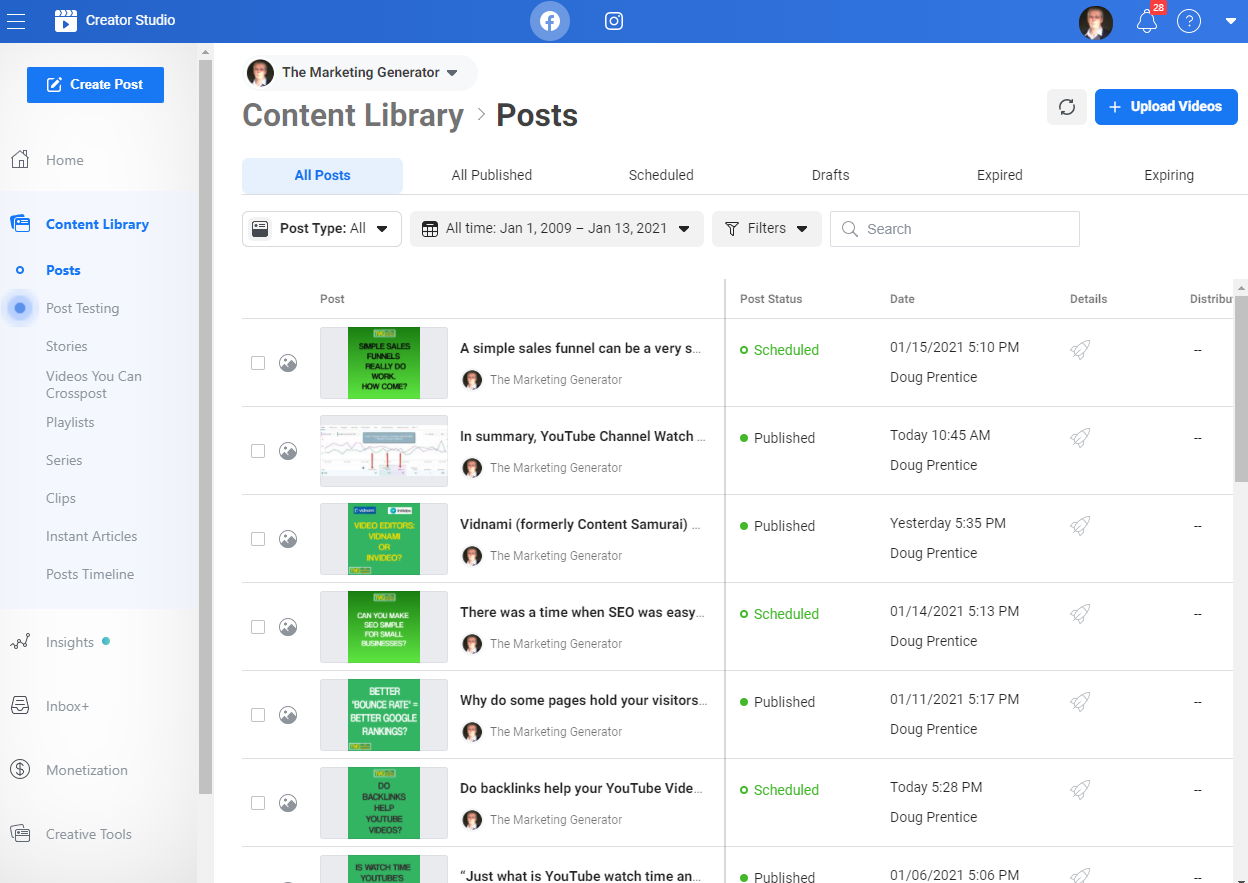This screenshot has height=883, width=1248.
Task: Open Creative Tools in the sidebar
Action: 88,834
